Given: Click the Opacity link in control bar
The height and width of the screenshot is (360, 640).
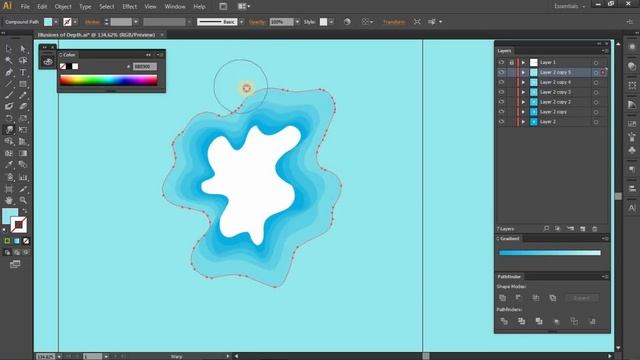Looking at the screenshot, I should [x=258, y=22].
